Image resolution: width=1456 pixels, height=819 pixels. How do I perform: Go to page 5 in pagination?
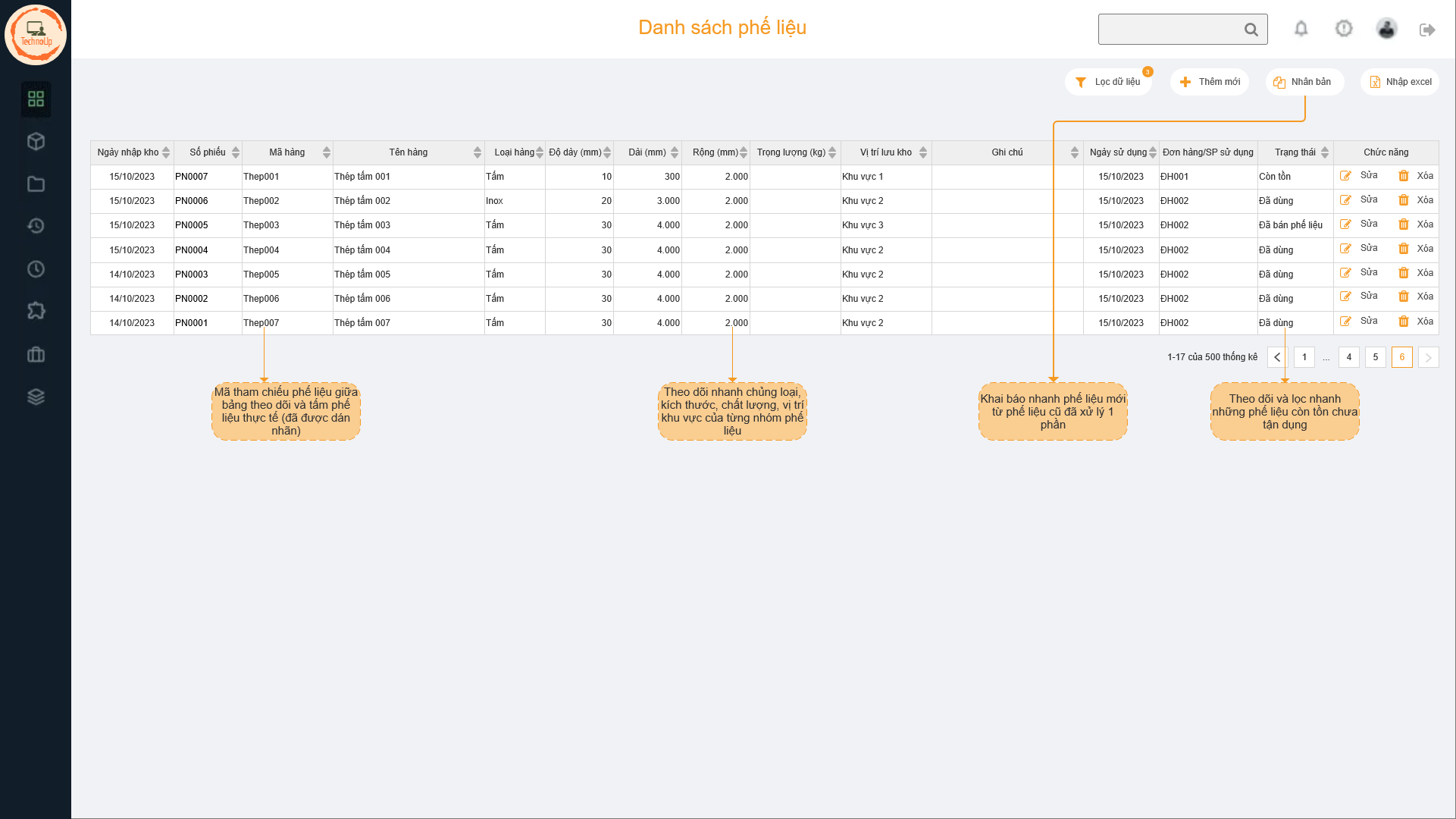(x=1375, y=357)
